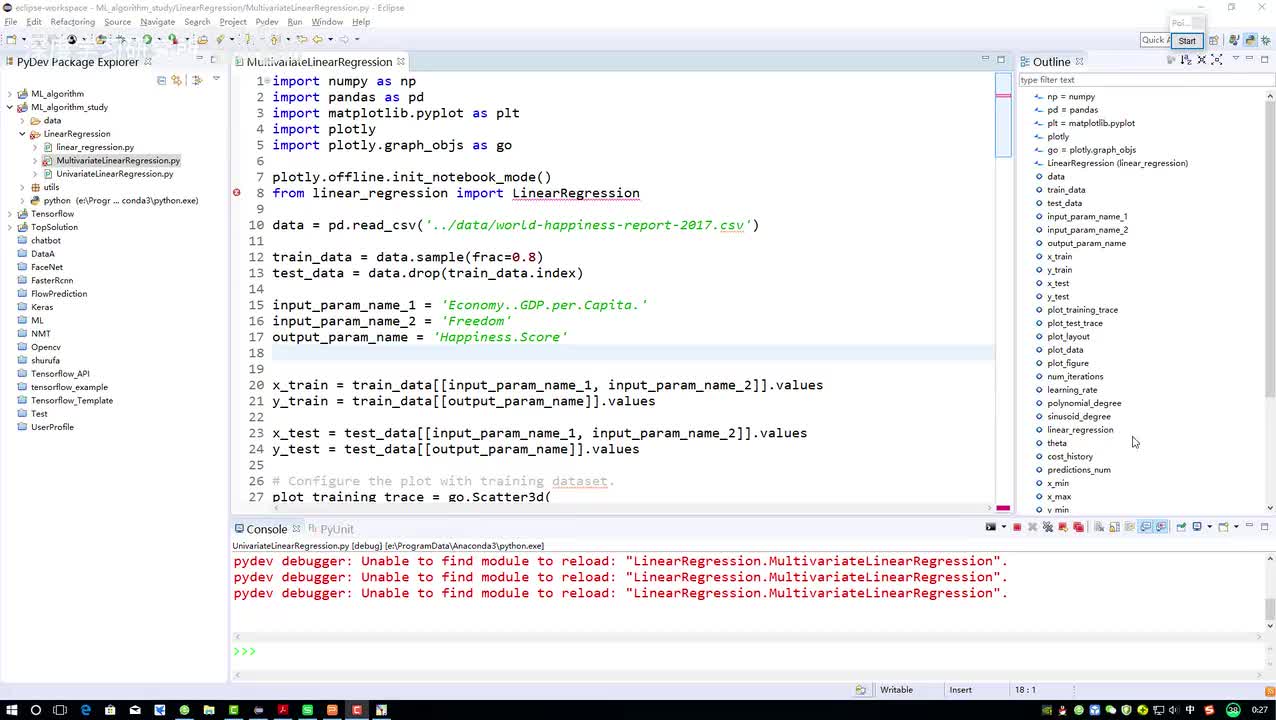Click the Edge browser taskbar icon
Viewport: 1276px width, 720px height.
tap(85, 710)
